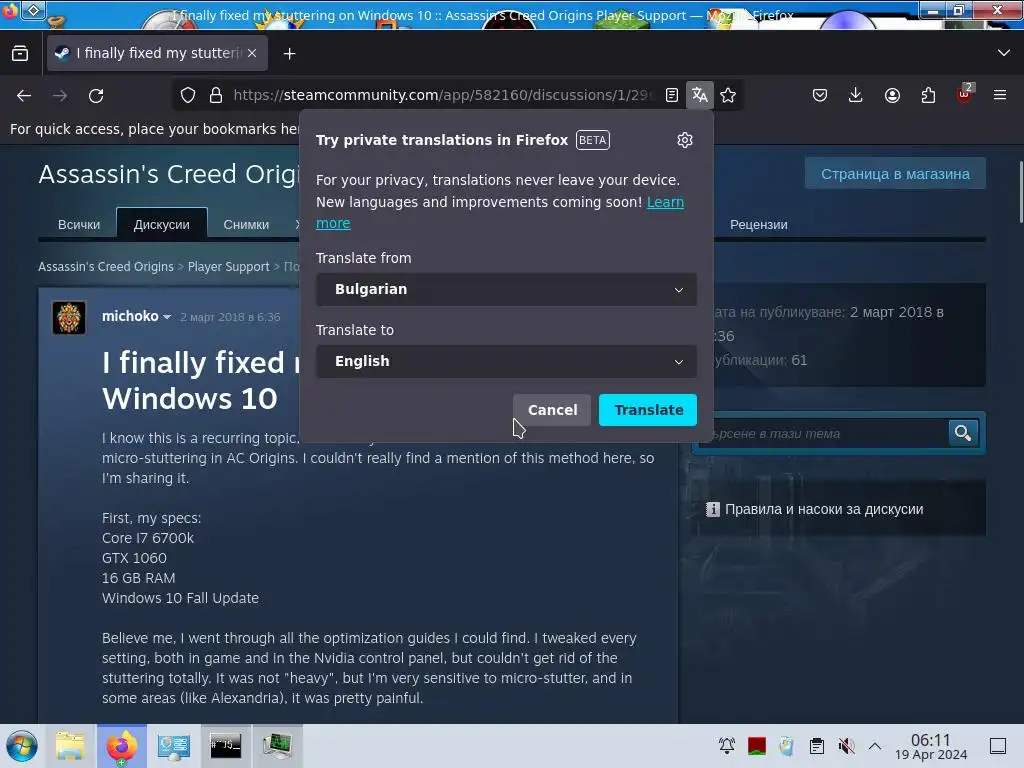Image resolution: width=1024 pixels, height=768 pixels.
Task: Click the padlock site security icon
Action: pyautogui.click(x=216, y=95)
